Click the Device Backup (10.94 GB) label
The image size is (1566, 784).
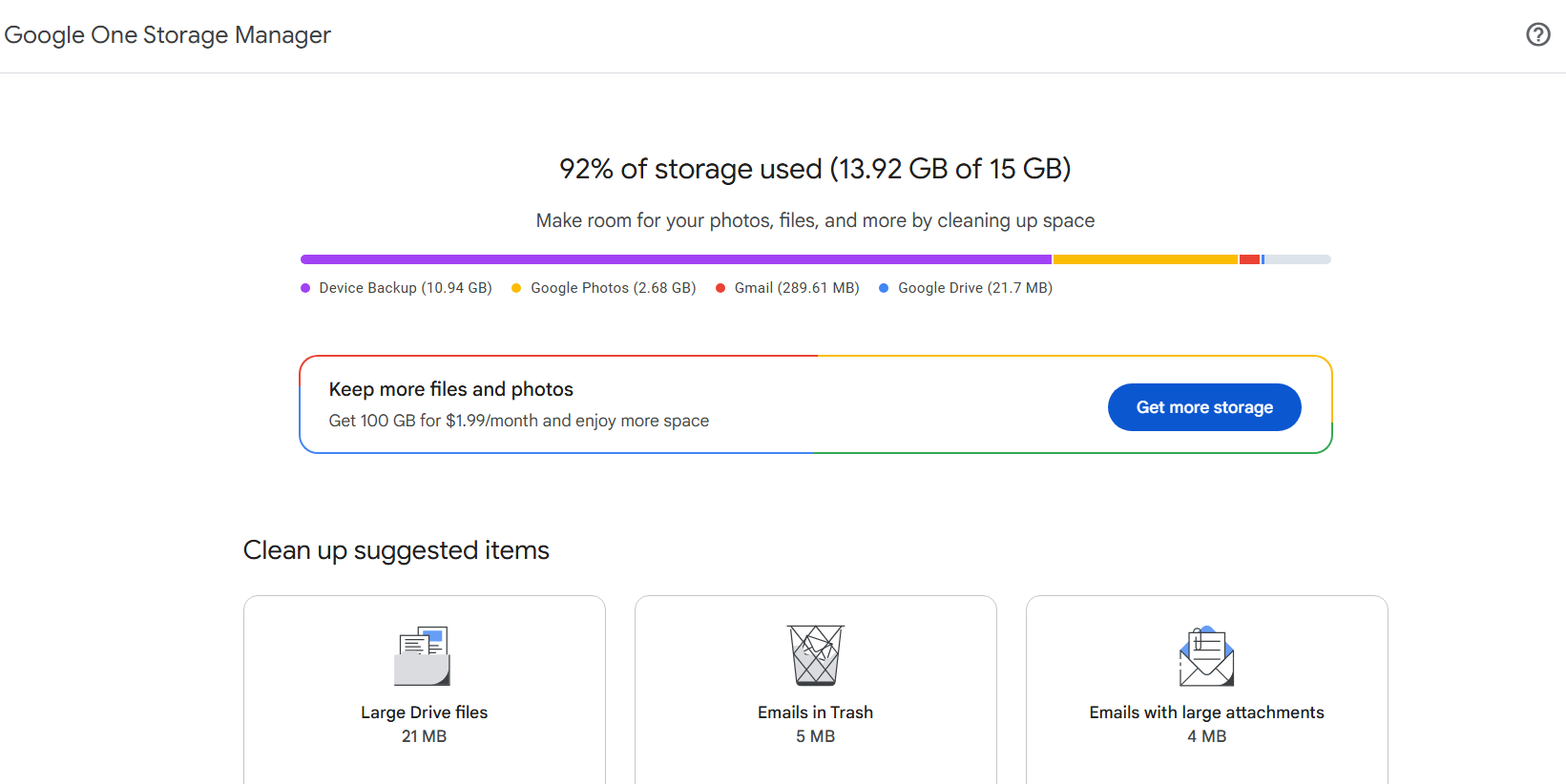[x=406, y=288]
